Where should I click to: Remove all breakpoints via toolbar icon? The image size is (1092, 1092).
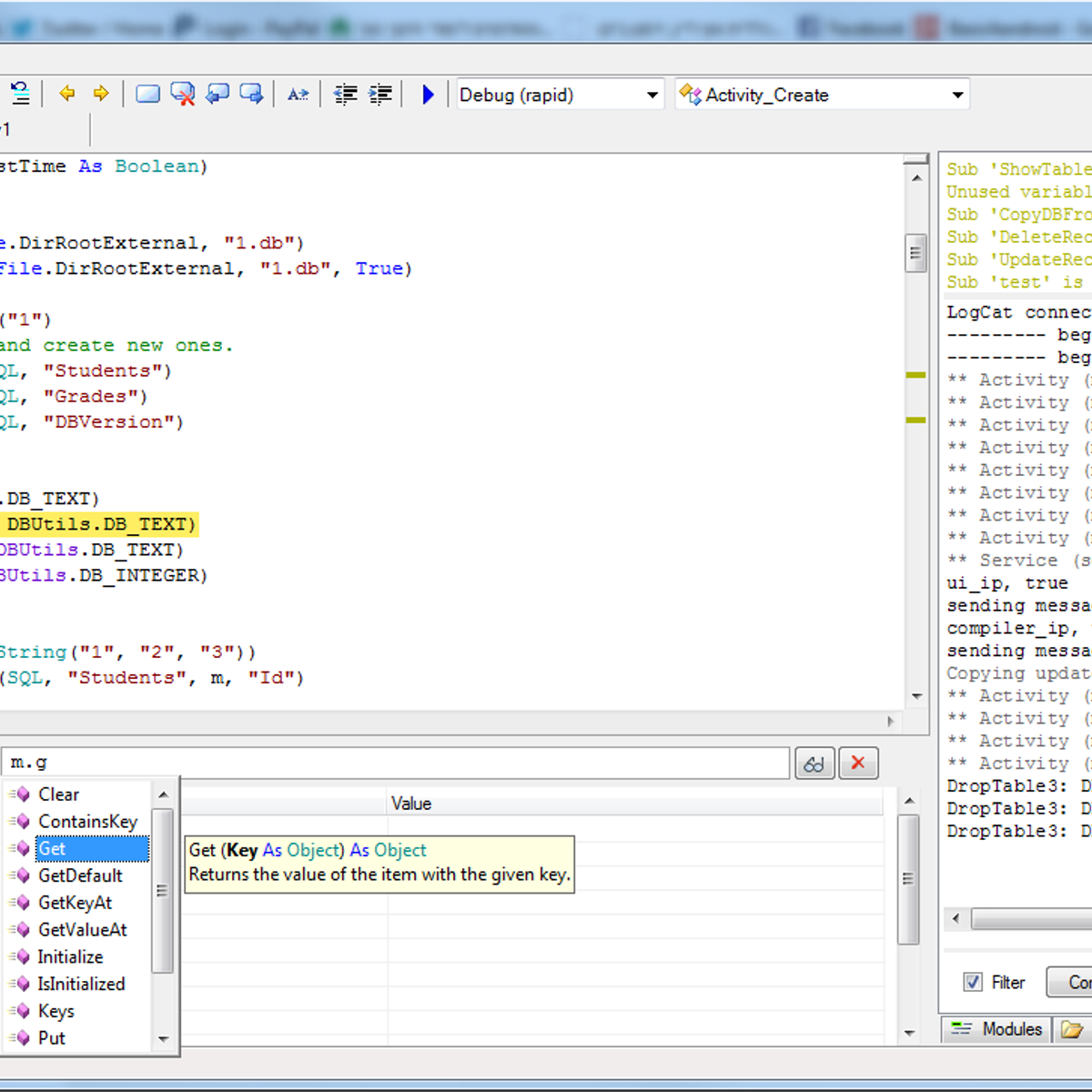pos(182,94)
